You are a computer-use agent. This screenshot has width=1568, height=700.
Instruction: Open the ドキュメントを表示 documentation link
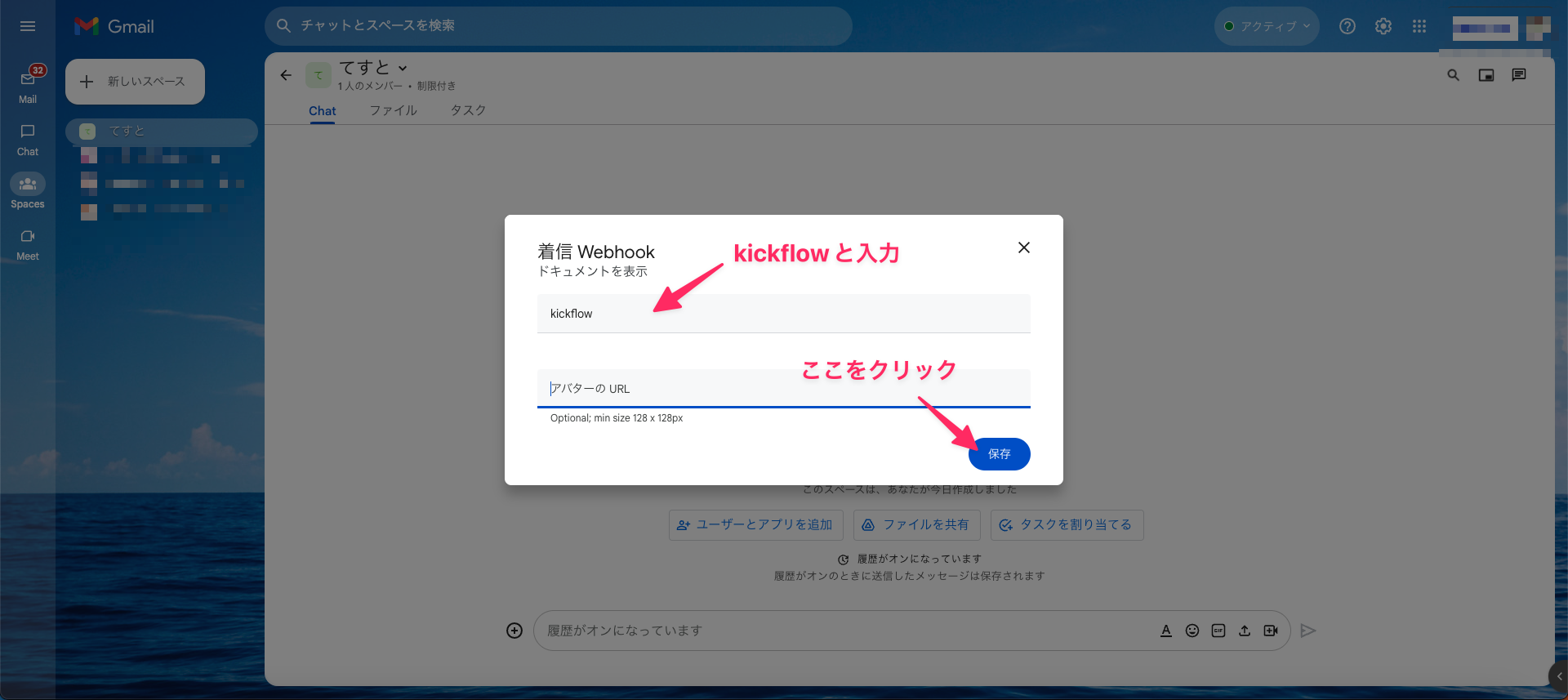pos(592,271)
